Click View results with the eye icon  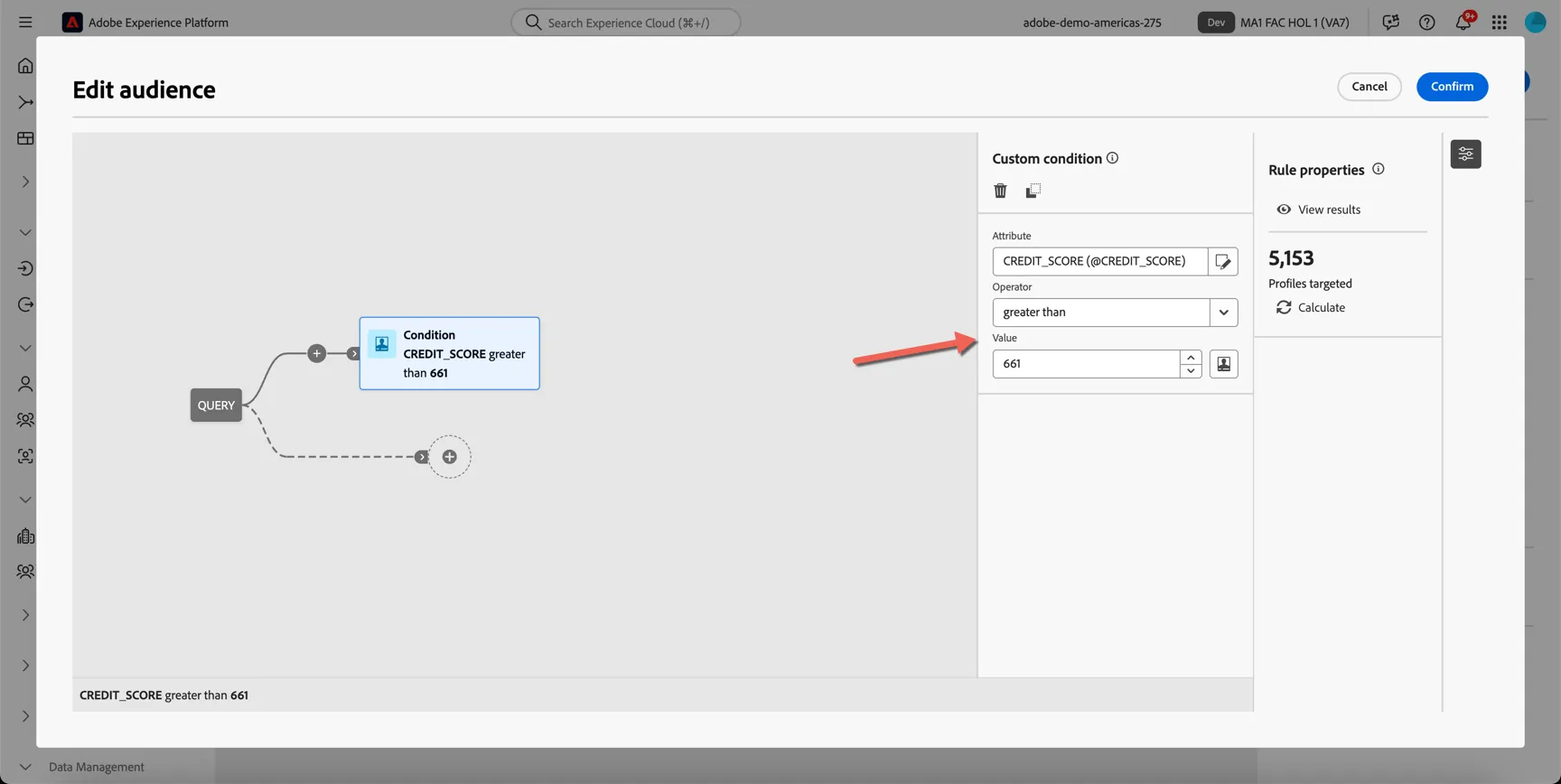coord(1318,210)
